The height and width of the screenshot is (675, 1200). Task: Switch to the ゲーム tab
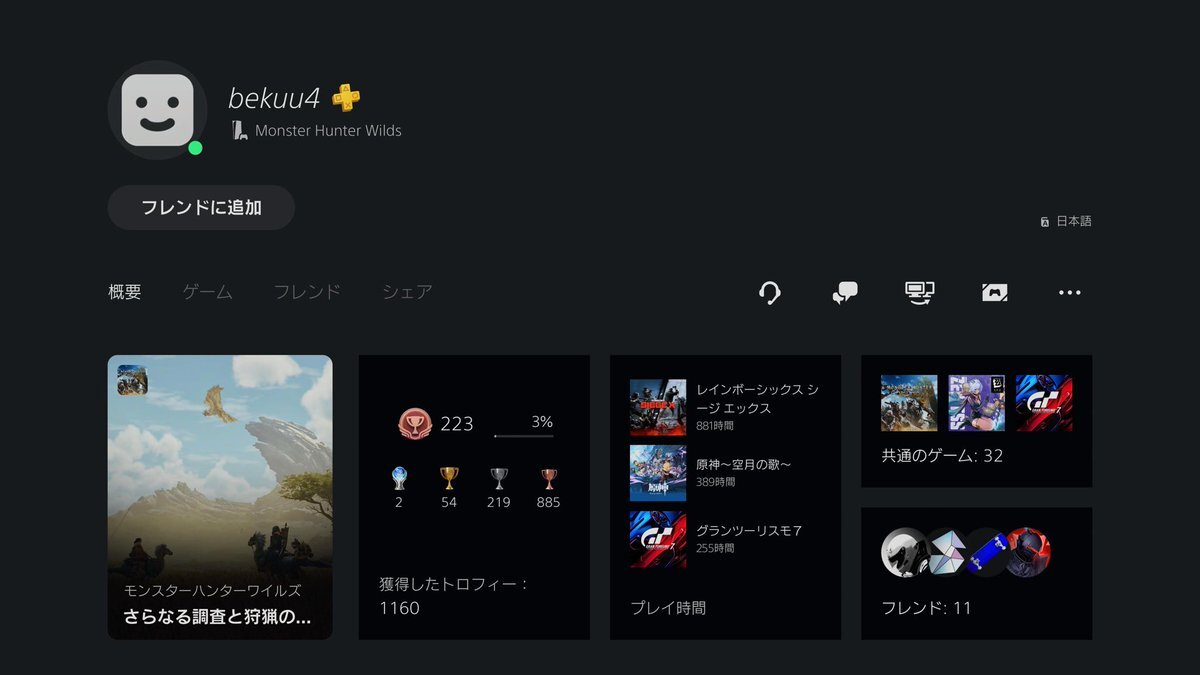pyautogui.click(x=208, y=292)
